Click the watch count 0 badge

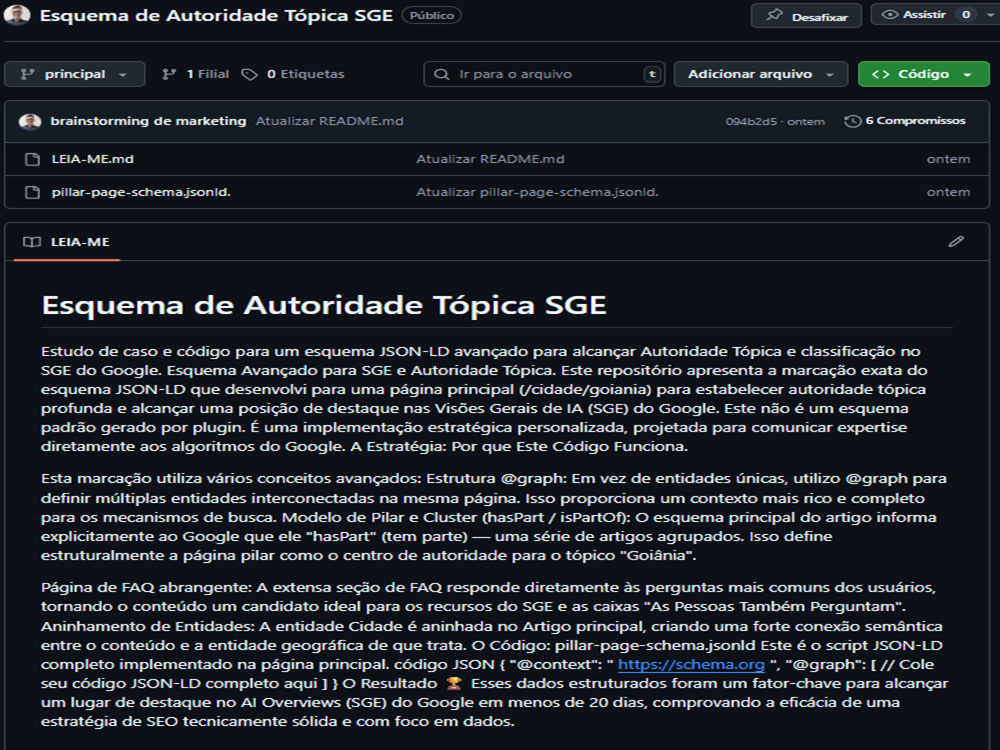click(966, 14)
